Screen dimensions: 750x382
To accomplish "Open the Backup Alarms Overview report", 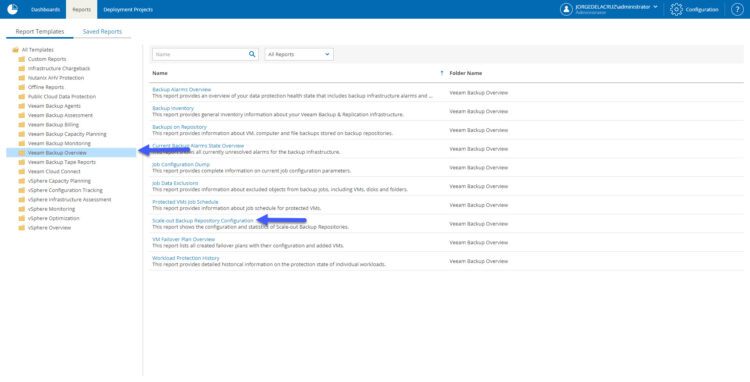I will 181,89.
